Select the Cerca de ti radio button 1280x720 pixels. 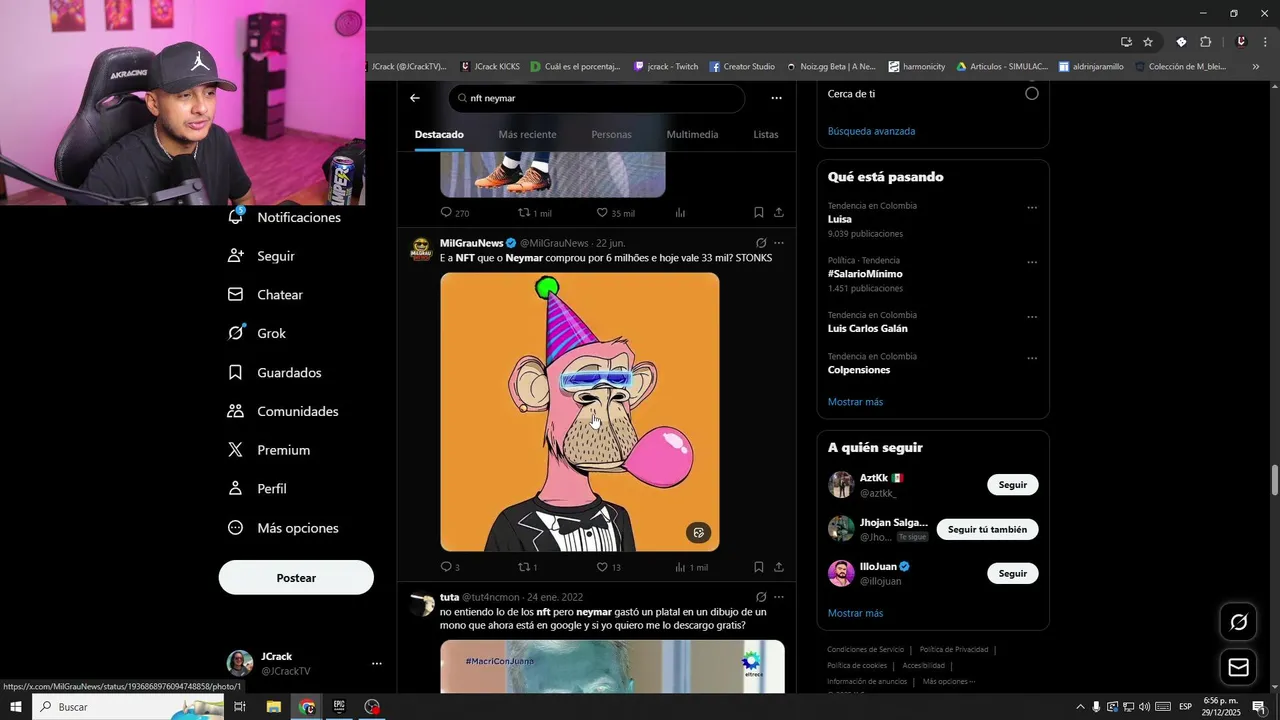(x=1032, y=94)
